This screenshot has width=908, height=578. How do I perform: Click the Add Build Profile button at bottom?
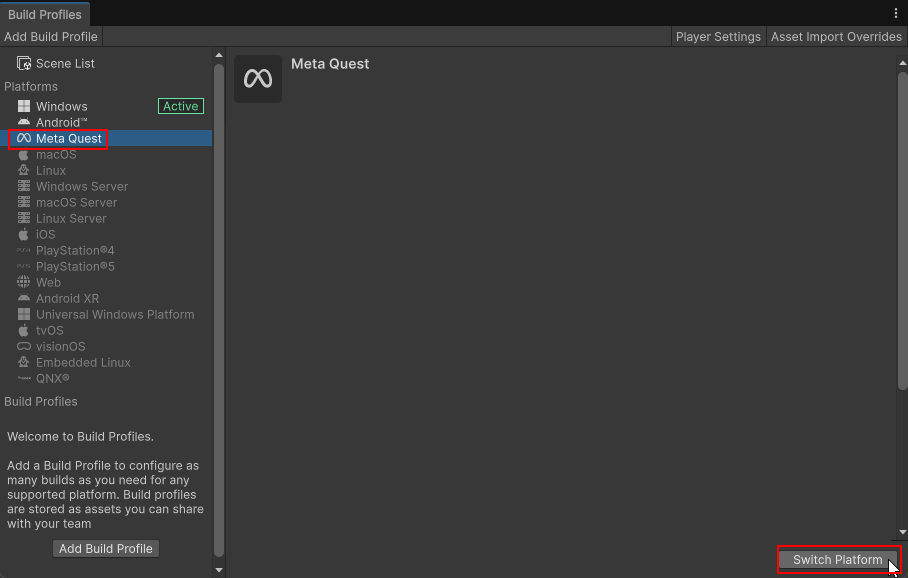[105, 548]
